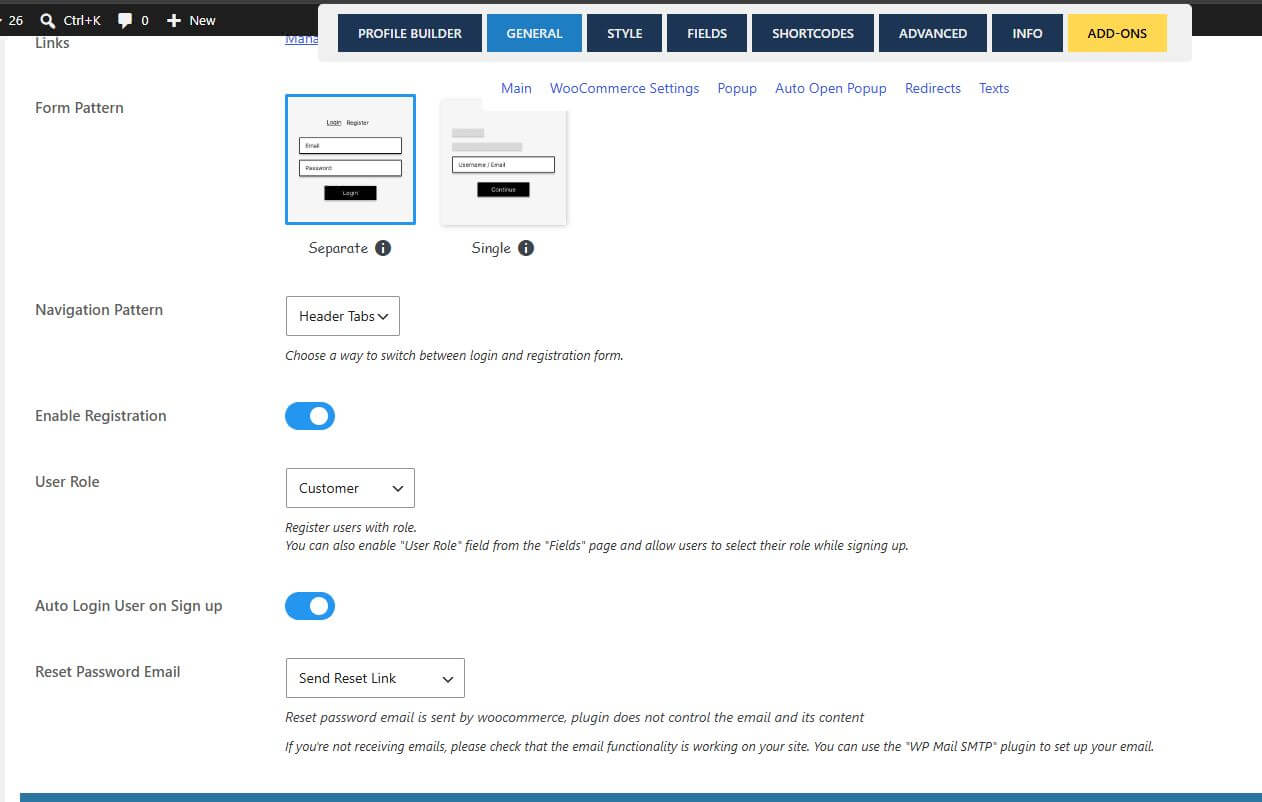Click the update count 26 in admin bar
Viewport: 1262px width, 802px height.
tap(15, 20)
